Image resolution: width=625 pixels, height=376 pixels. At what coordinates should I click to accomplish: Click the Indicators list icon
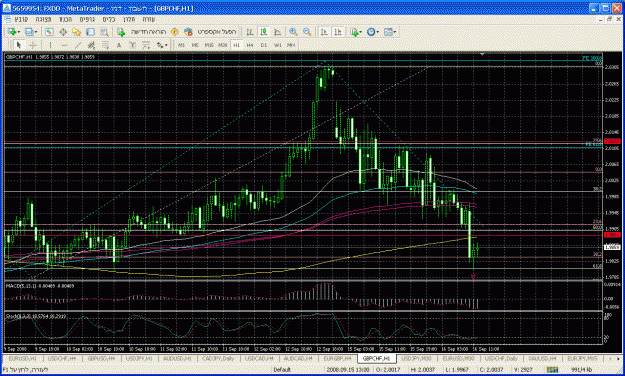(x=354, y=32)
